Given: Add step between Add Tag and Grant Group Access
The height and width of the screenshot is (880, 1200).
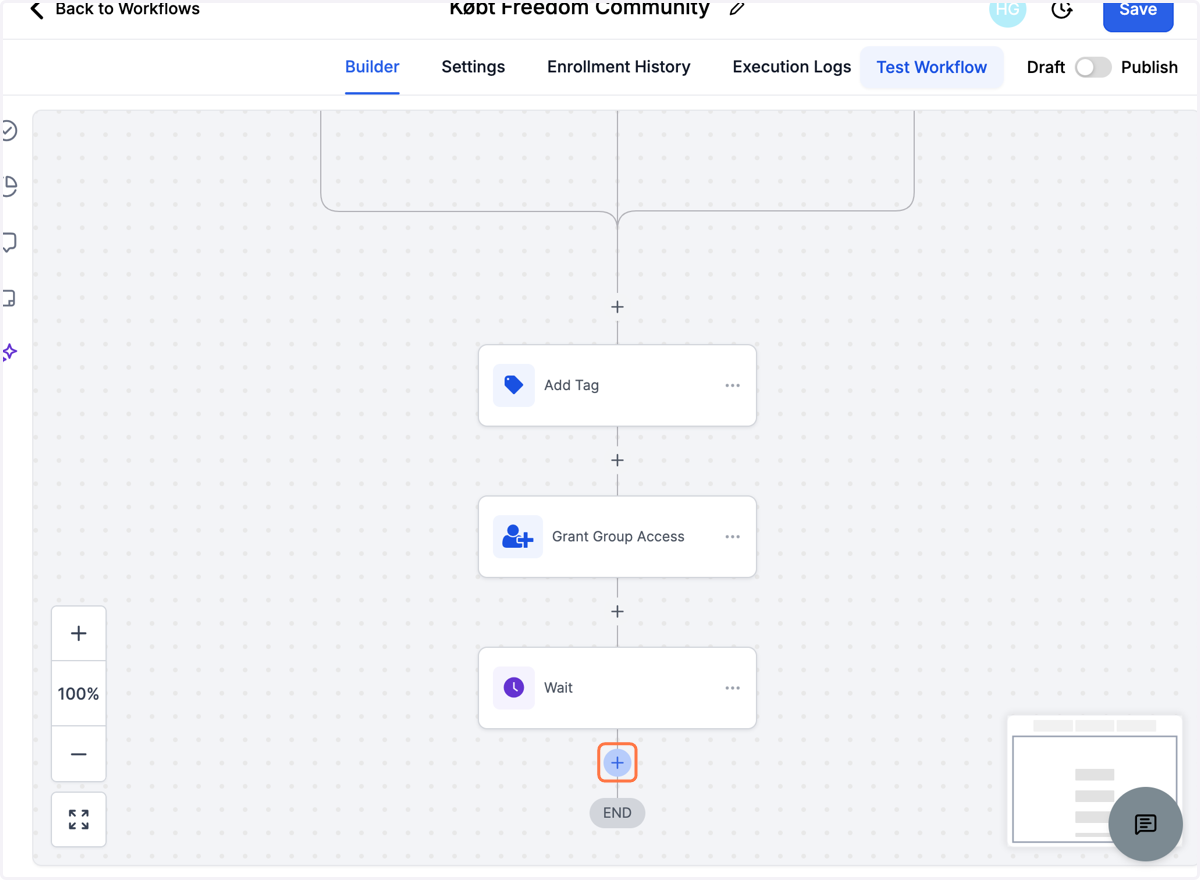Looking at the screenshot, I should click(617, 460).
